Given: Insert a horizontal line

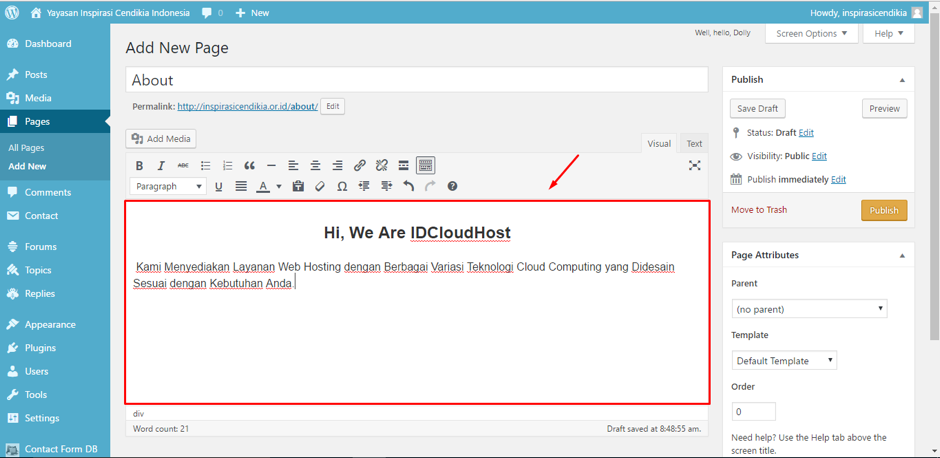Looking at the screenshot, I should [x=272, y=165].
